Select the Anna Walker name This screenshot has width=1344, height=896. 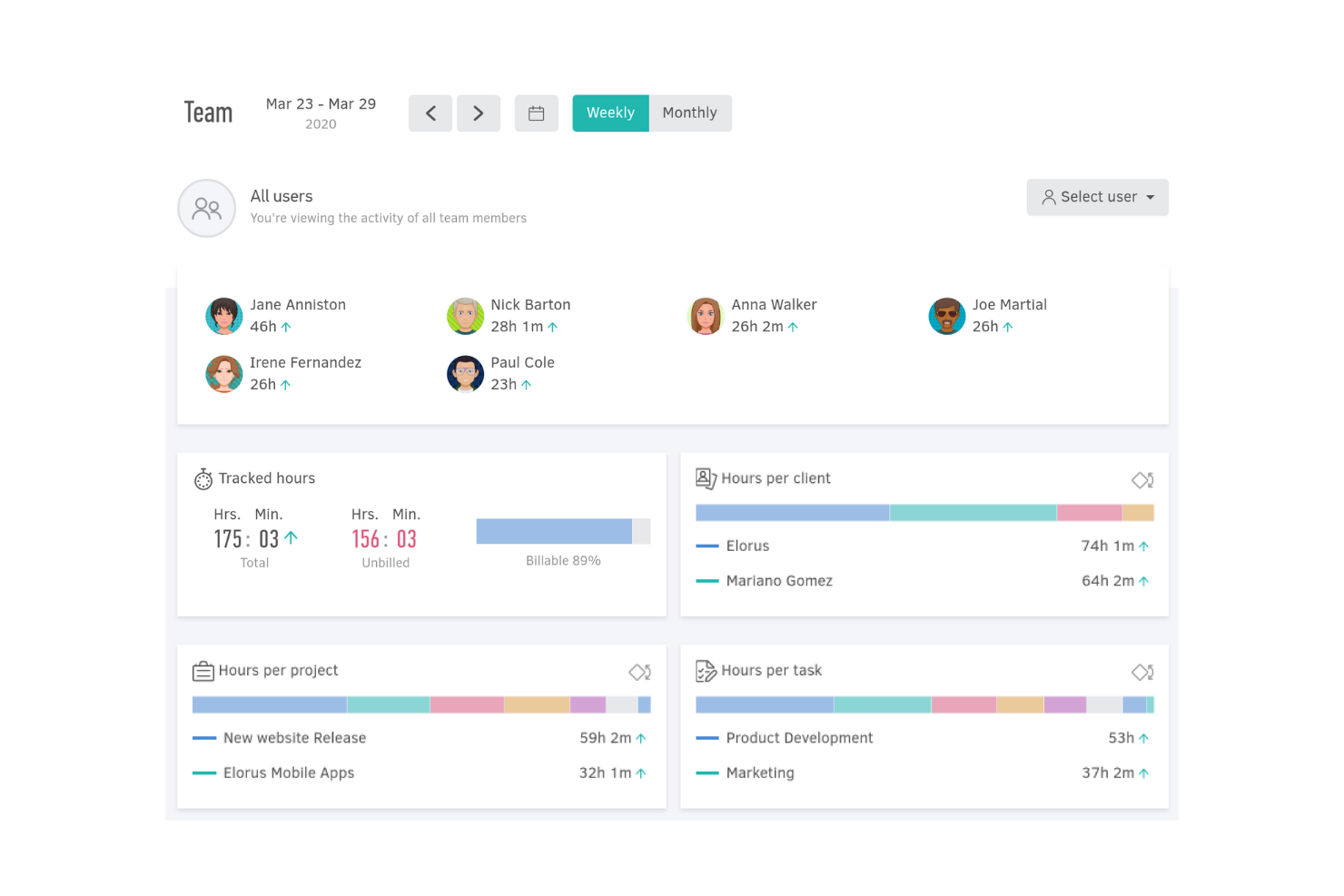[x=774, y=305]
